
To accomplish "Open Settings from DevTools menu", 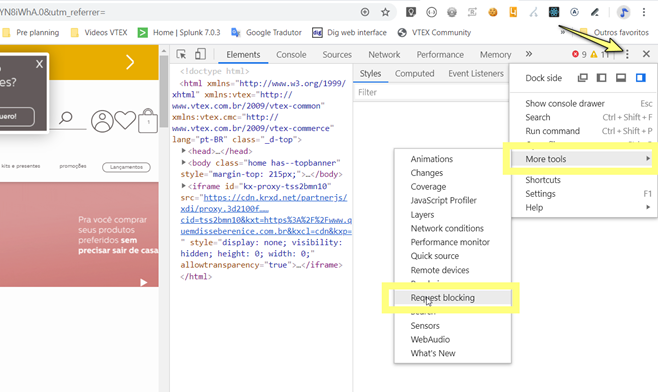I will [584, 193].
